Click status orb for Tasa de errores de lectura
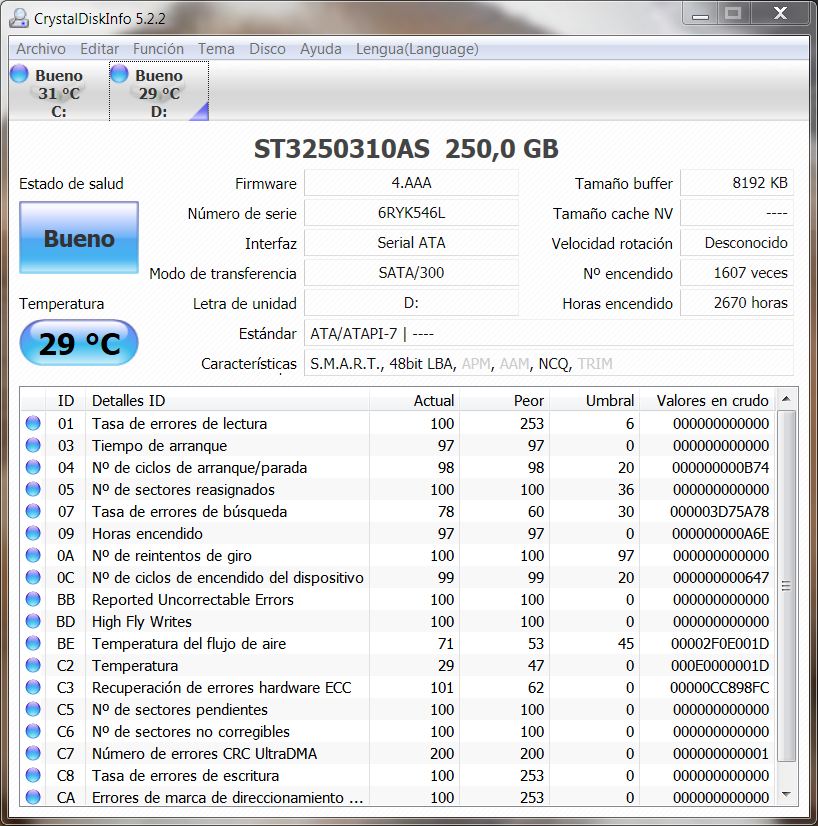The width and height of the screenshot is (818, 826). click(33, 423)
